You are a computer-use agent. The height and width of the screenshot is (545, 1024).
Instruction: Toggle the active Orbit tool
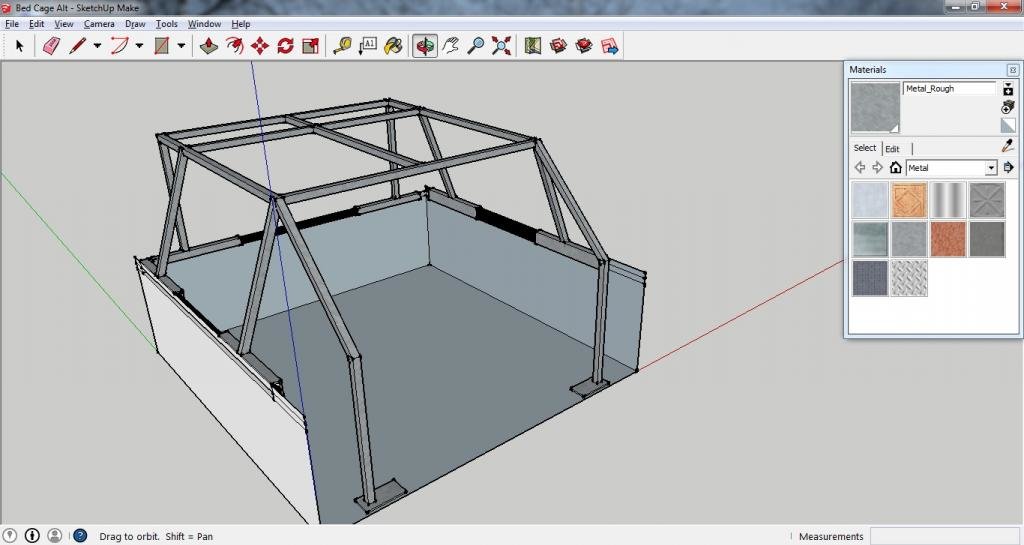click(x=424, y=46)
